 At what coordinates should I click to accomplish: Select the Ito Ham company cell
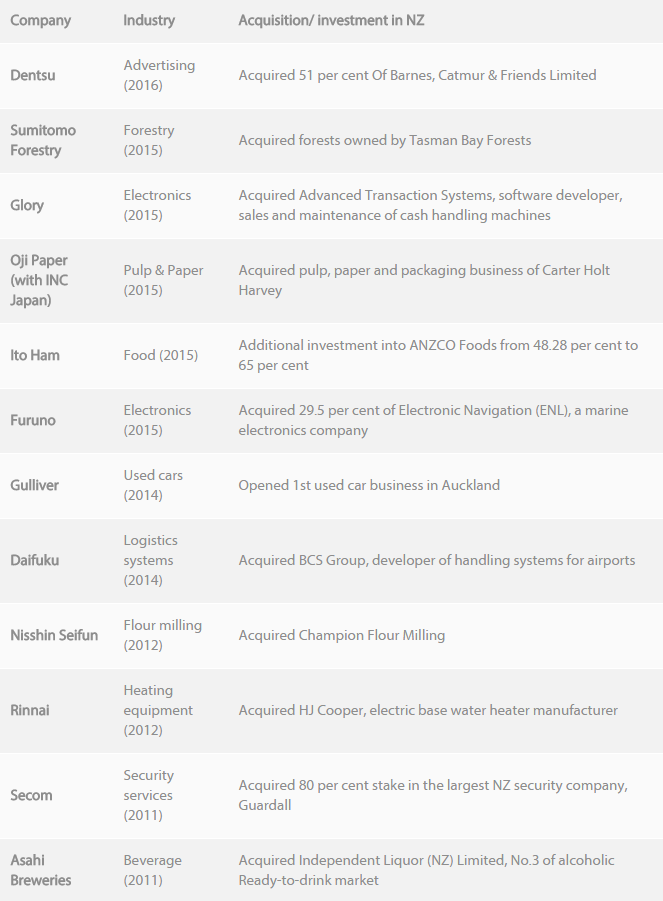[34, 355]
